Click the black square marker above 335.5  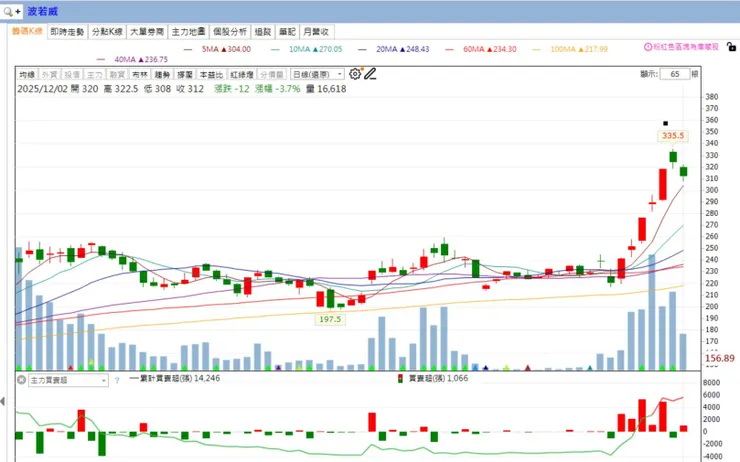pos(665,124)
